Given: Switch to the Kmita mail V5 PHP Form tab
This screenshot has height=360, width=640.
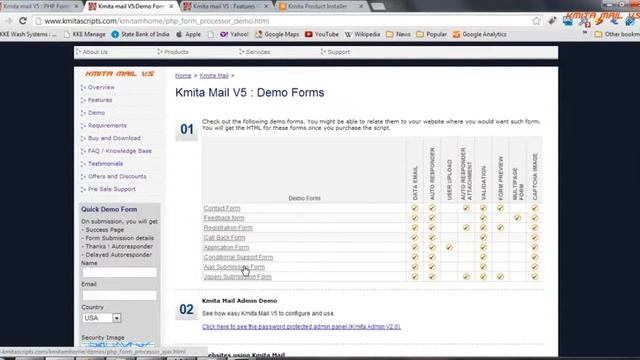Looking at the screenshot, I should (x=39, y=6).
